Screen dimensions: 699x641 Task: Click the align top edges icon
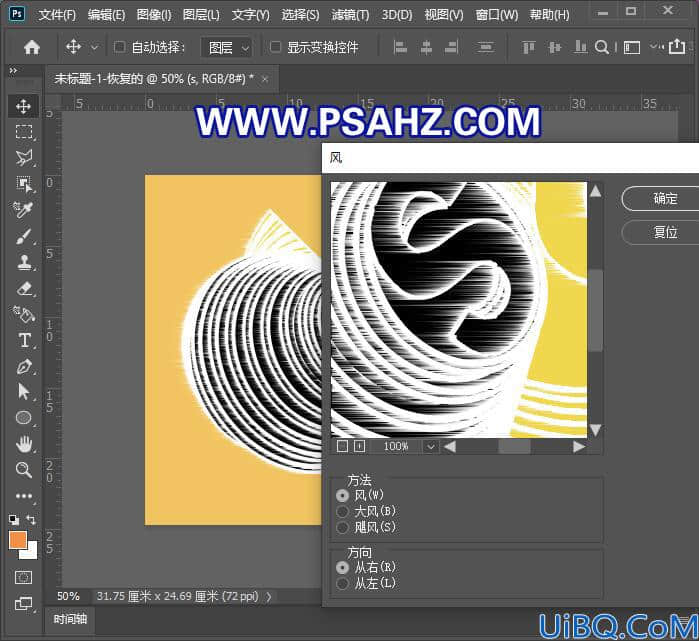coord(529,47)
